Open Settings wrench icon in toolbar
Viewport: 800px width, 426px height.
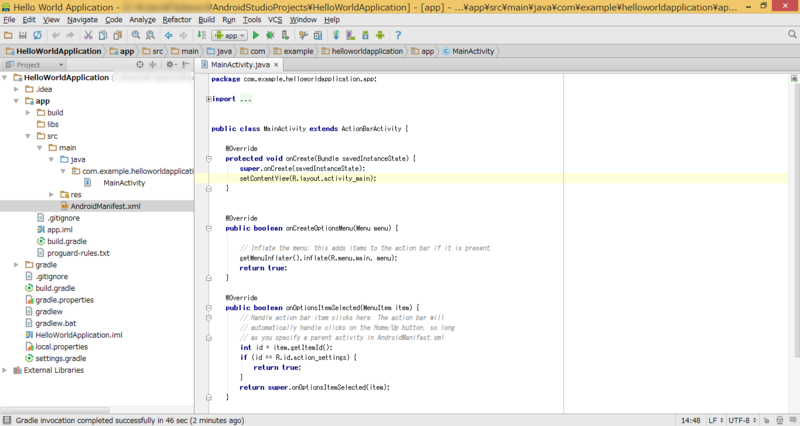304,35
